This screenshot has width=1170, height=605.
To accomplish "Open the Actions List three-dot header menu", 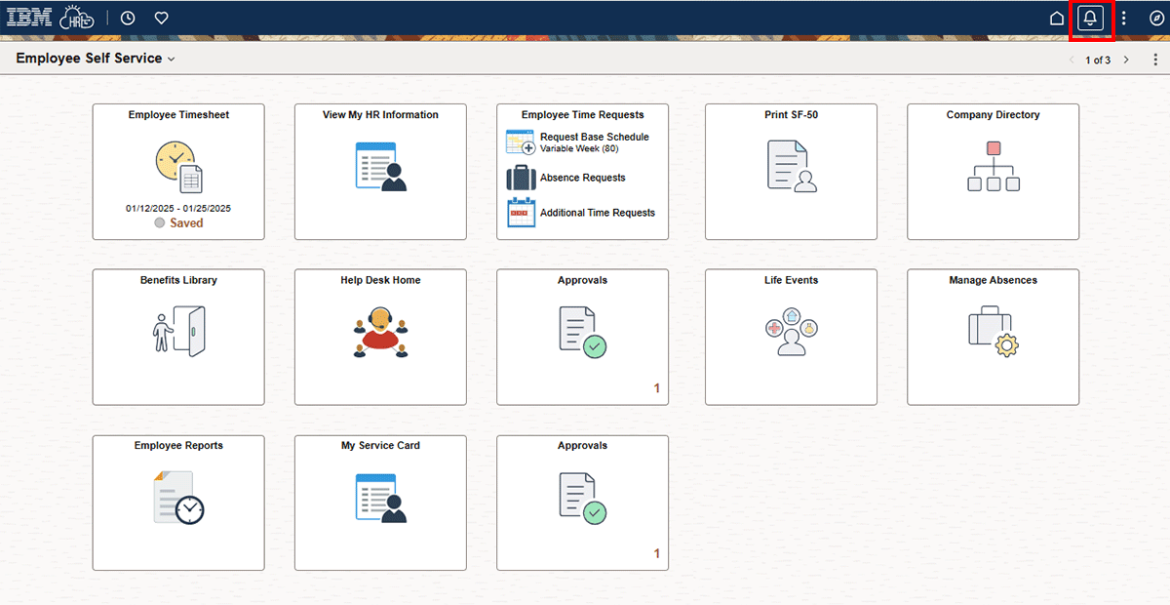I will tap(1123, 17).
